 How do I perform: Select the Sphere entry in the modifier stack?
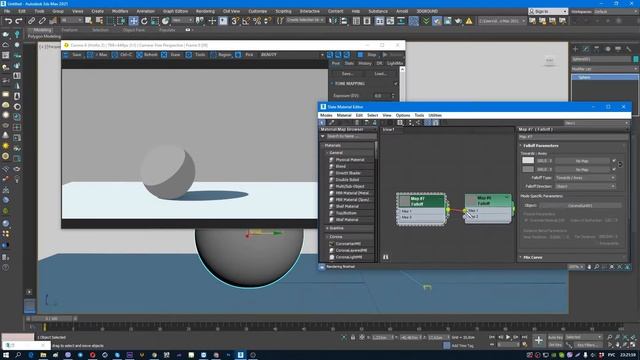604,77
